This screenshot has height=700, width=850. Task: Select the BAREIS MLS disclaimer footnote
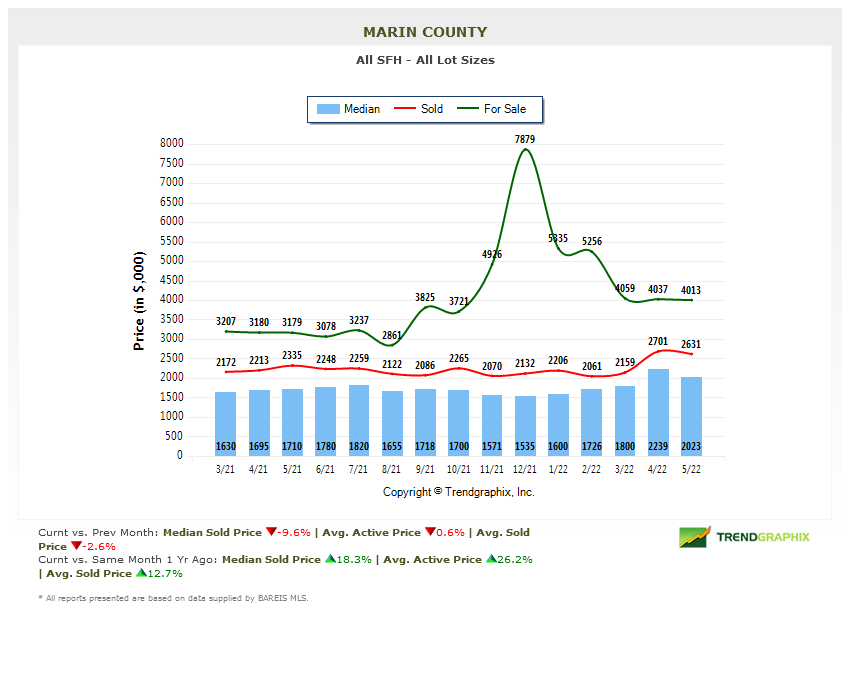(x=170, y=598)
